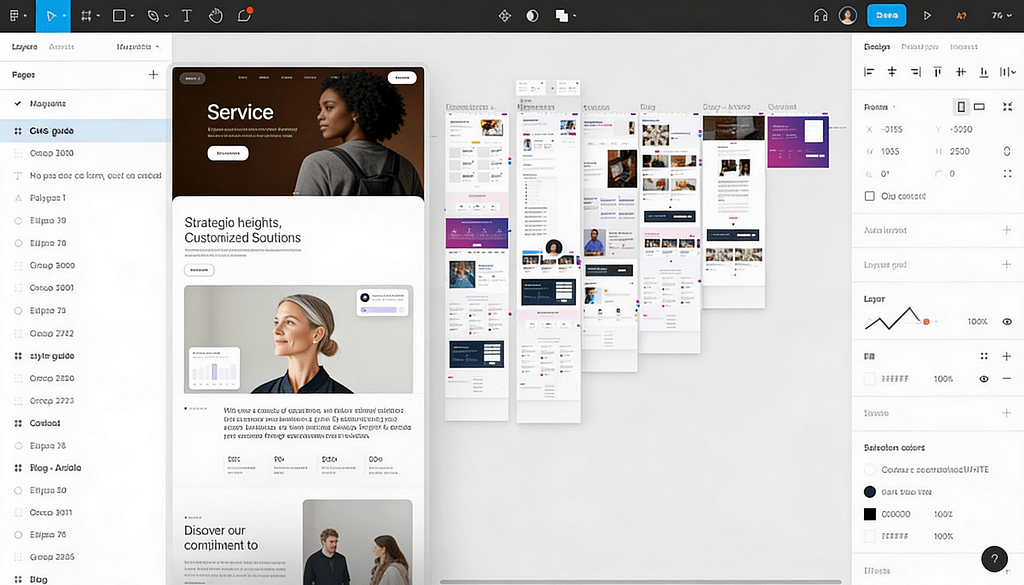The width and height of the screenshot is (1024, 585).
Task: Toggle portrait frame orientation
Action: [x=962, y=106]
